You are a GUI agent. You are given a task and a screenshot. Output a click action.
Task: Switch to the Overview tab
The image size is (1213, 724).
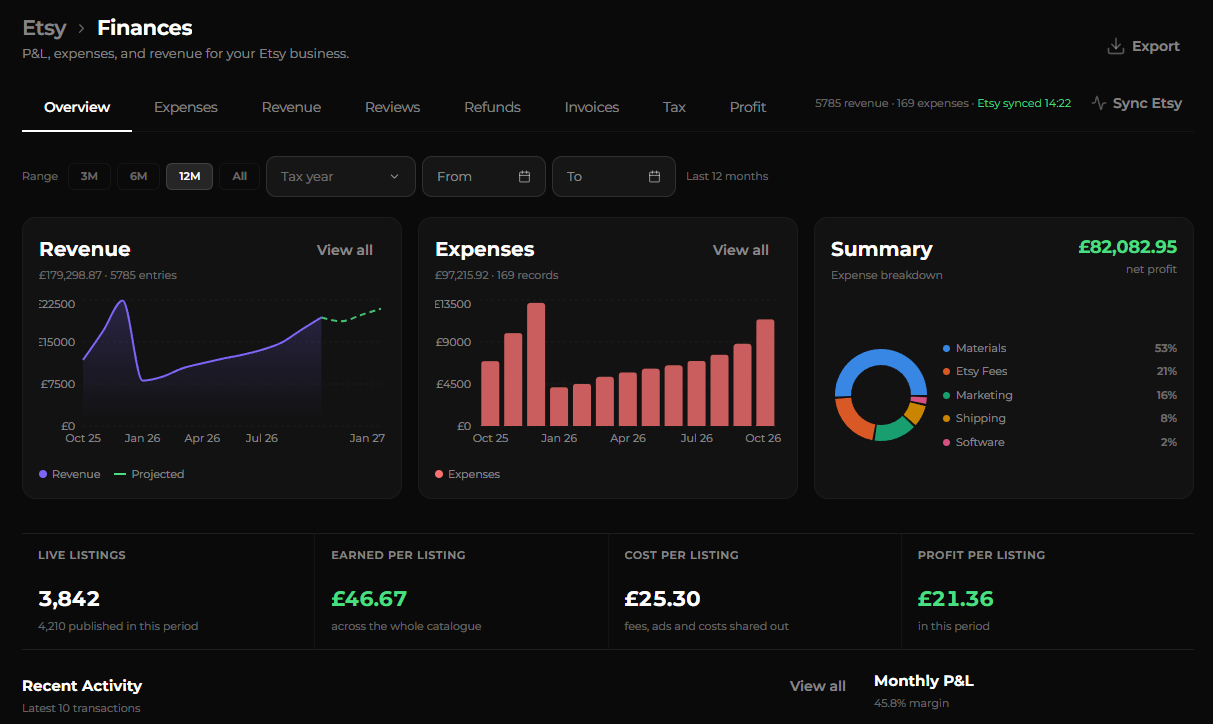[77, 107]
